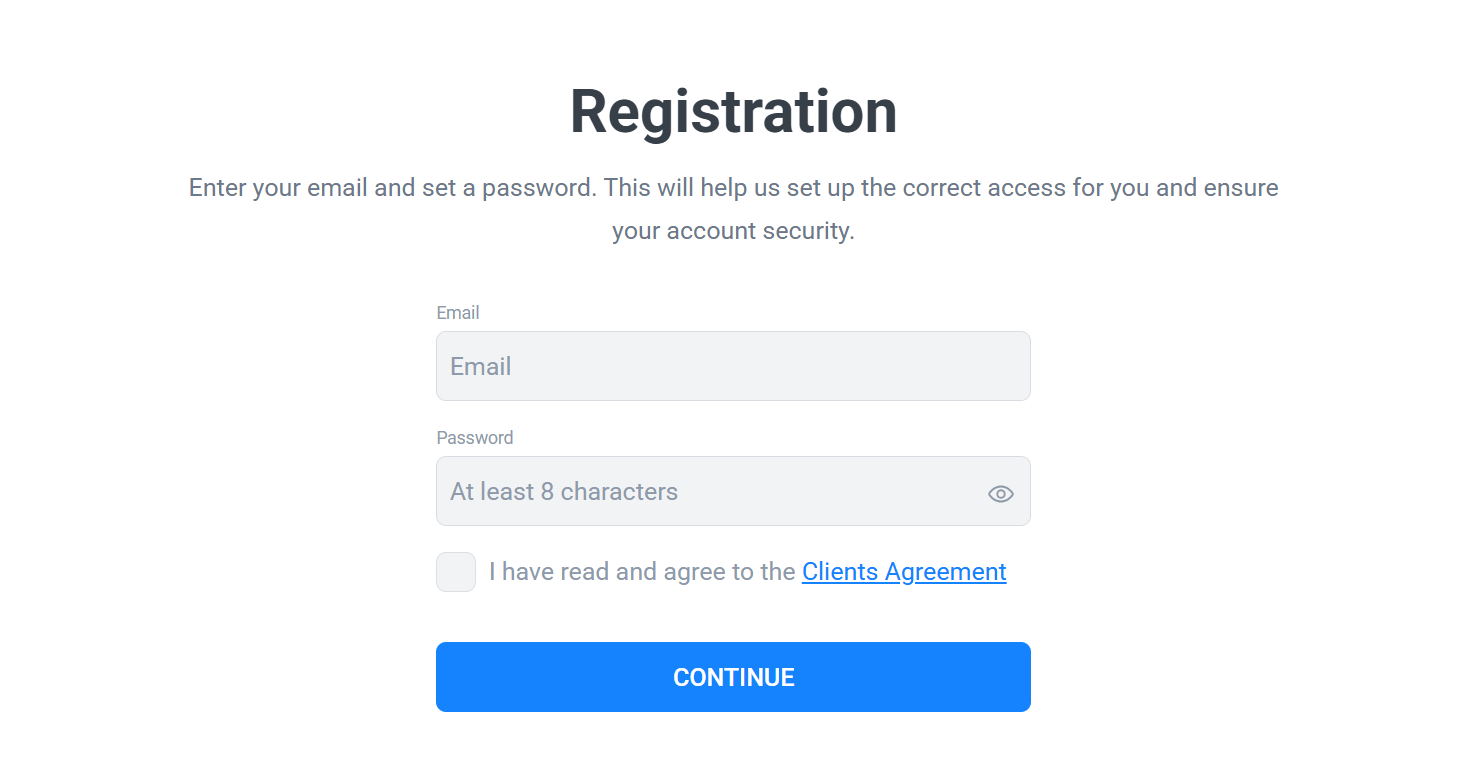Click the Registration heading
This screenshot has height=776, width=1468.
pos(733,111)
